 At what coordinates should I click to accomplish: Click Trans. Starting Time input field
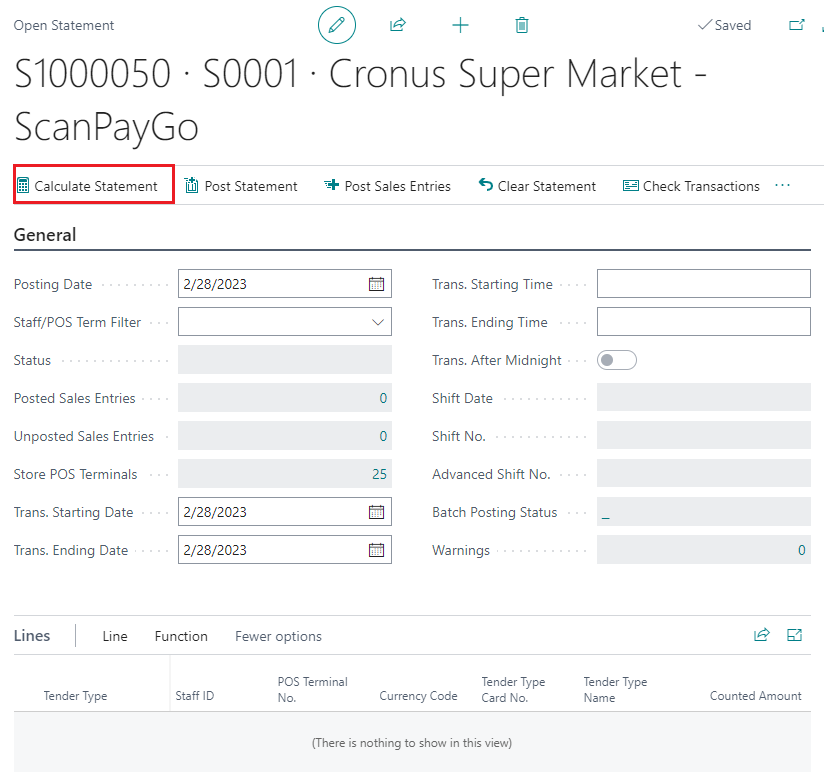(703, 284)
